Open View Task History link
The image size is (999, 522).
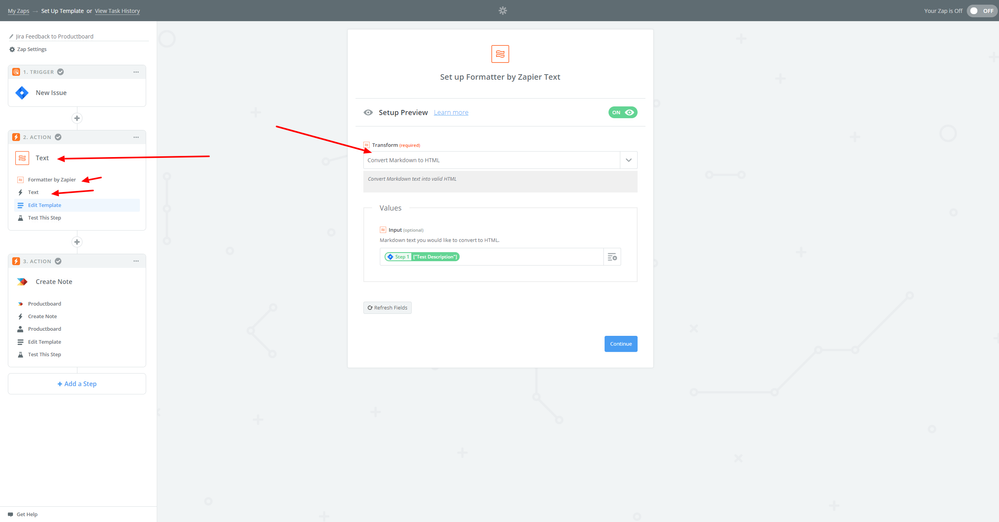click(117, 11)
